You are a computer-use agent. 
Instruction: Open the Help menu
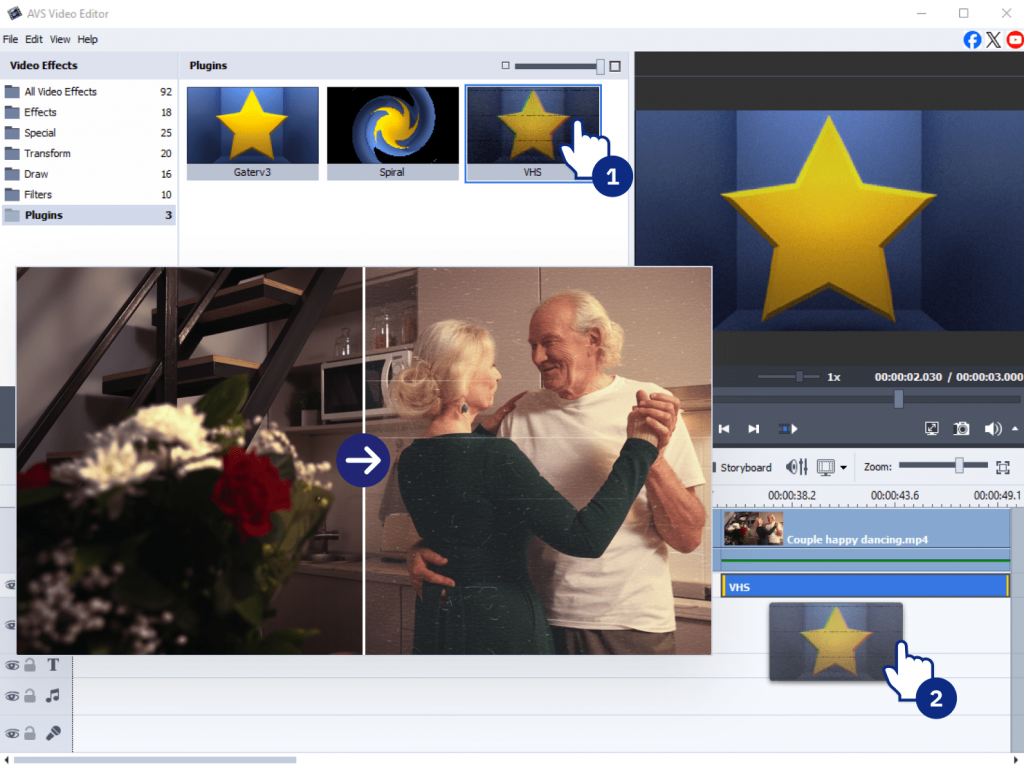88,39
